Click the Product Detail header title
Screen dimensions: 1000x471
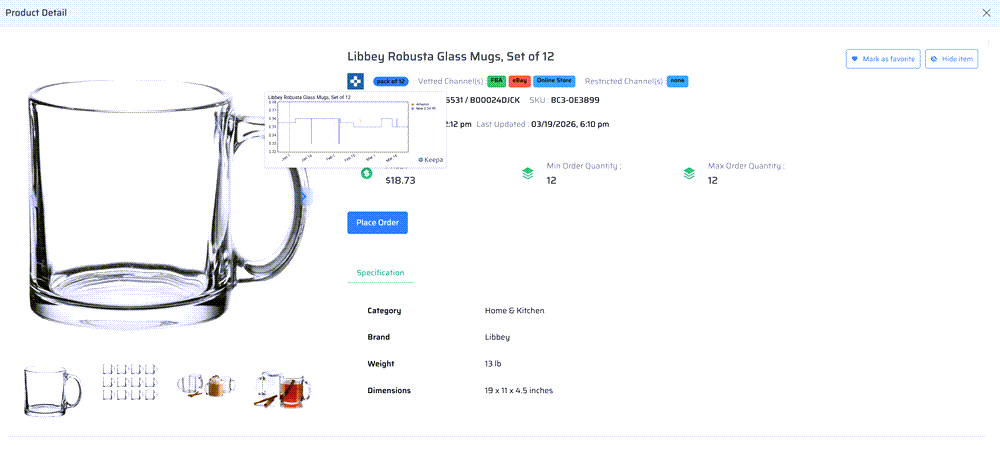click(x=36, y=13)
